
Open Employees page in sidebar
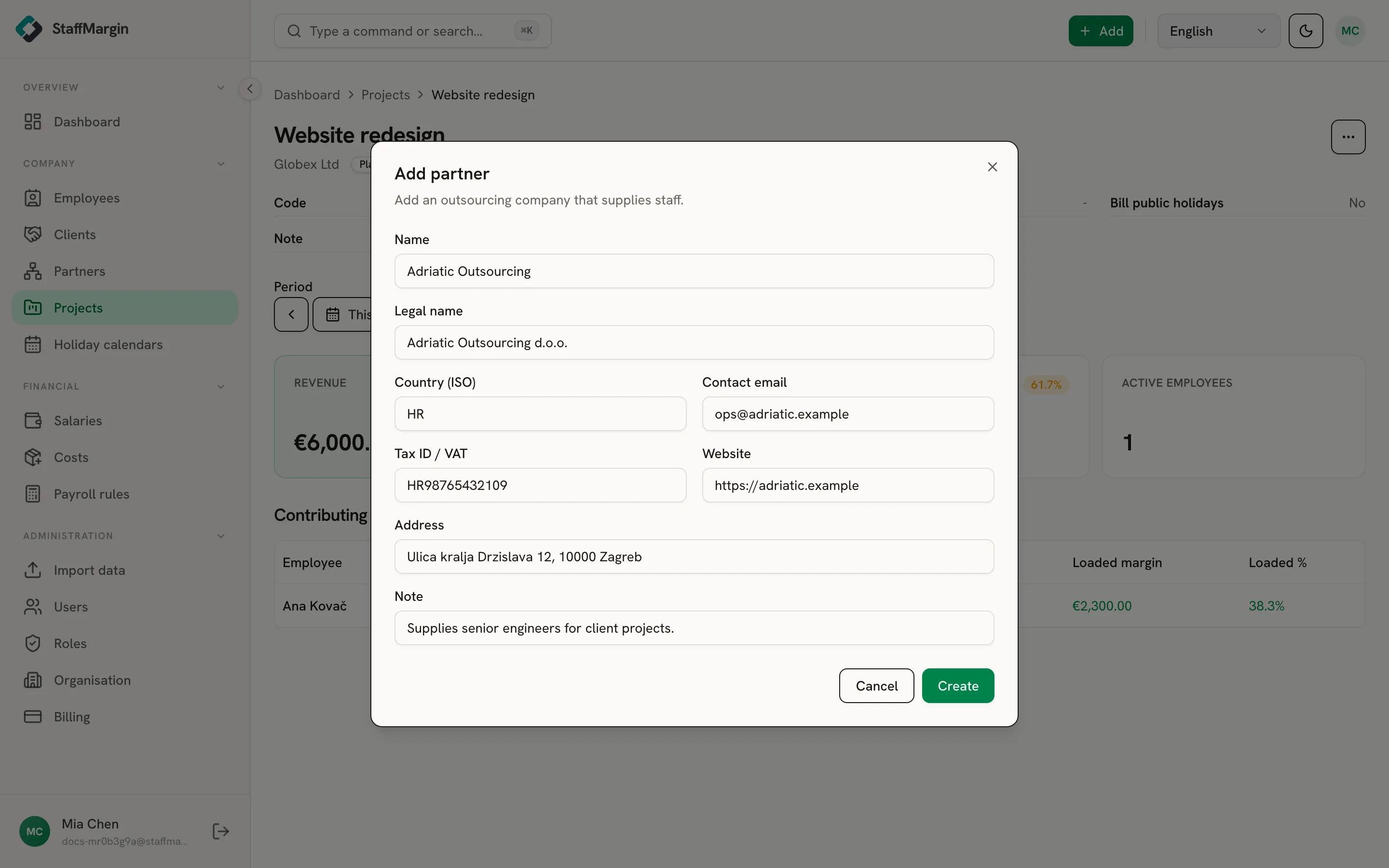124,198
